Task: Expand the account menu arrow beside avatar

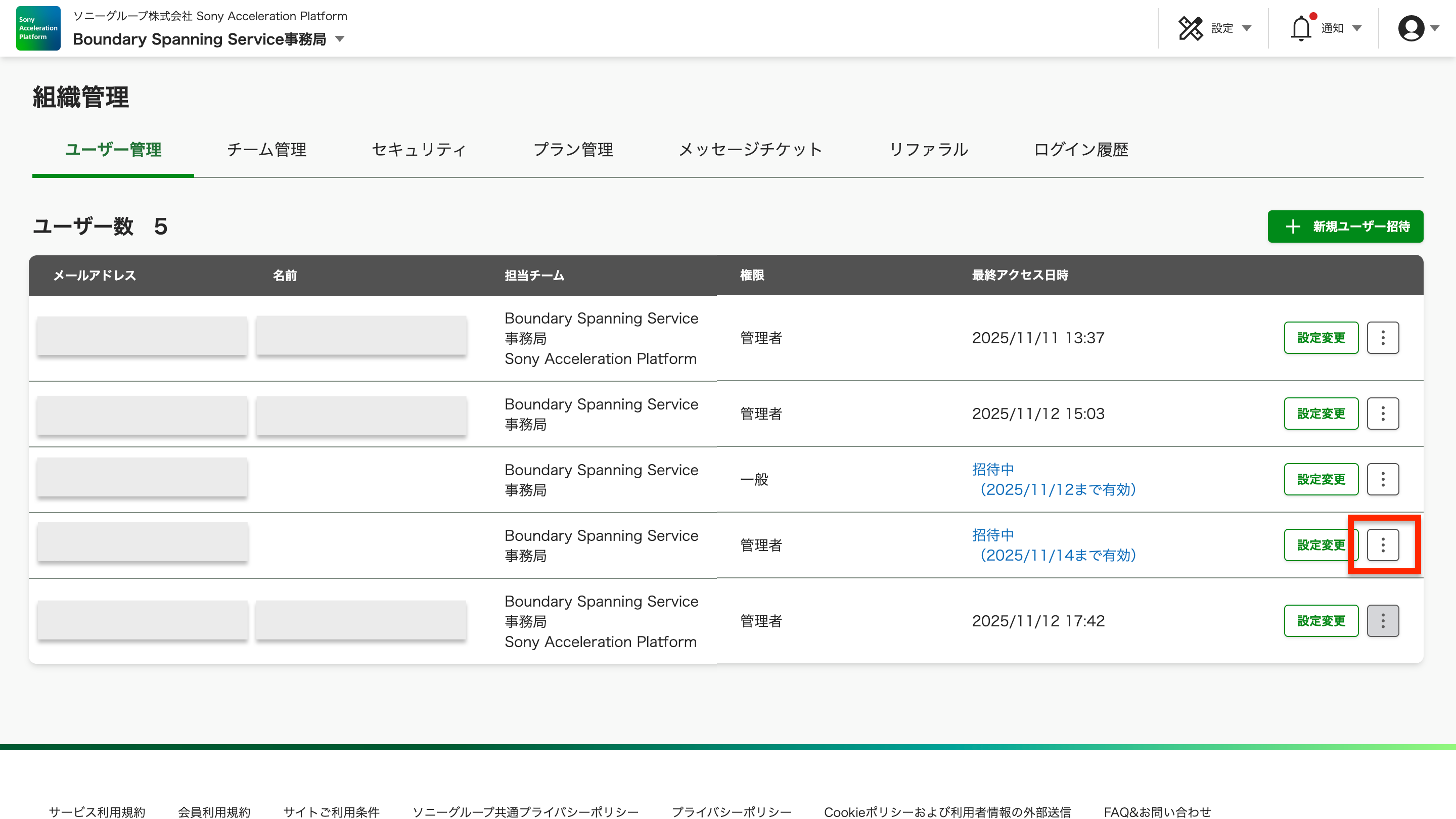Action: (1435, 28)
